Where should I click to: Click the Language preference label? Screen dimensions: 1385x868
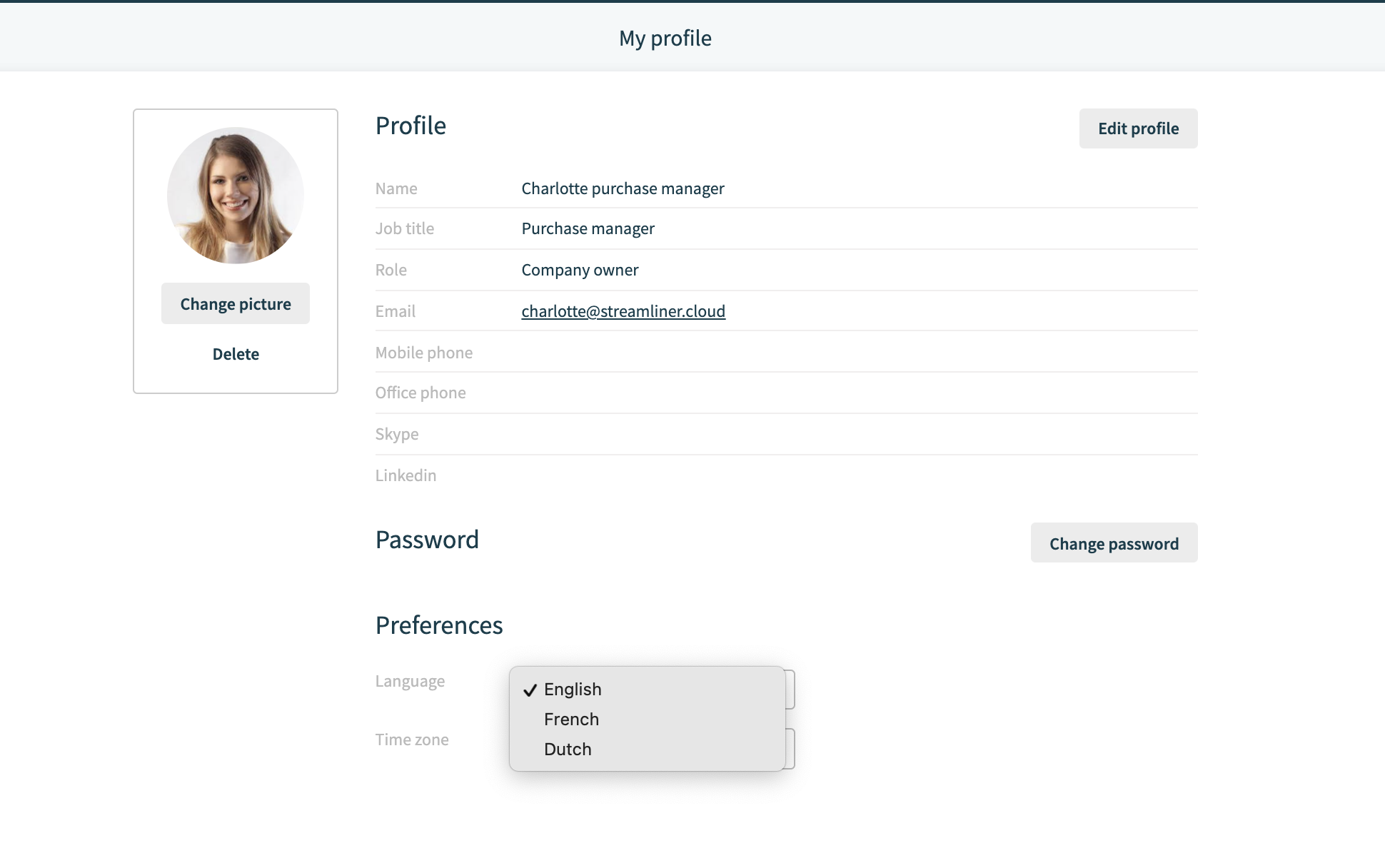point(410,681)
